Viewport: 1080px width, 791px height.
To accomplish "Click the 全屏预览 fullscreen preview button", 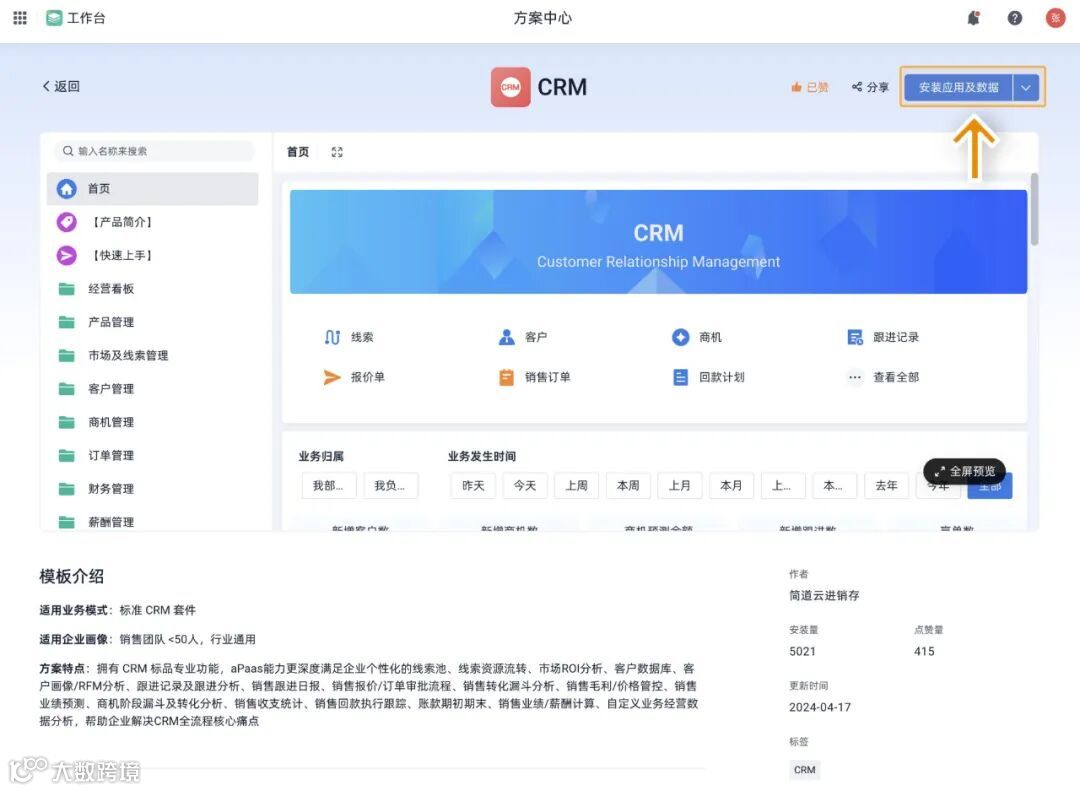I will click(x=964, y=471).
